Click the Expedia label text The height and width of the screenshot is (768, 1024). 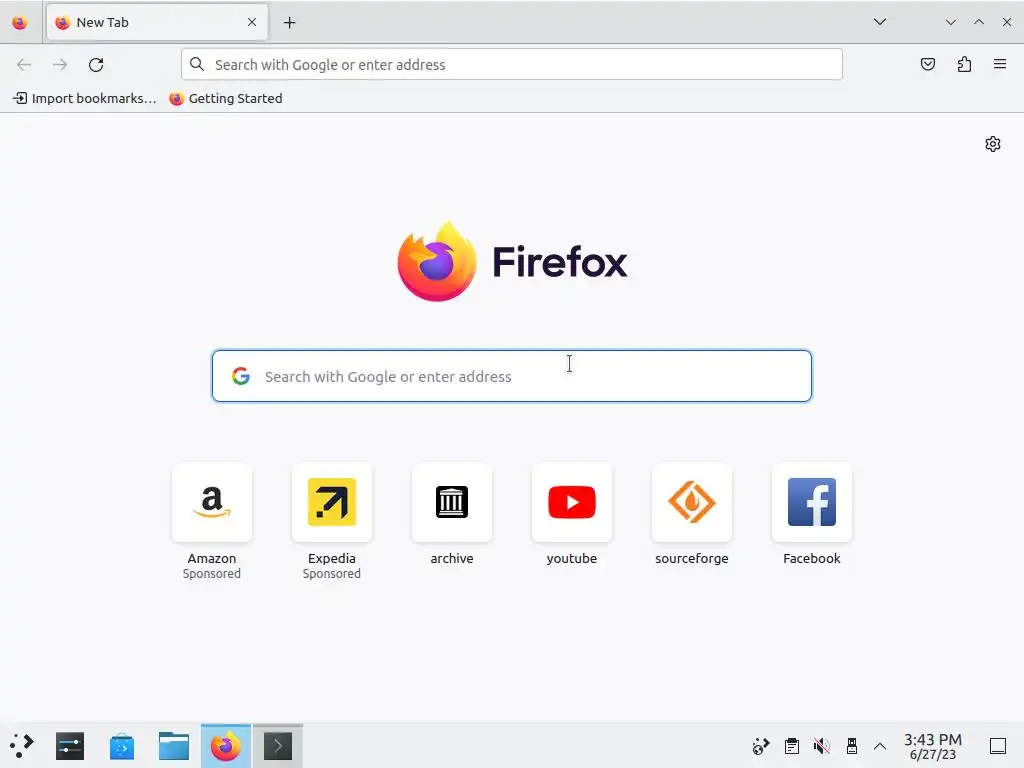click(x=332, y=558)
